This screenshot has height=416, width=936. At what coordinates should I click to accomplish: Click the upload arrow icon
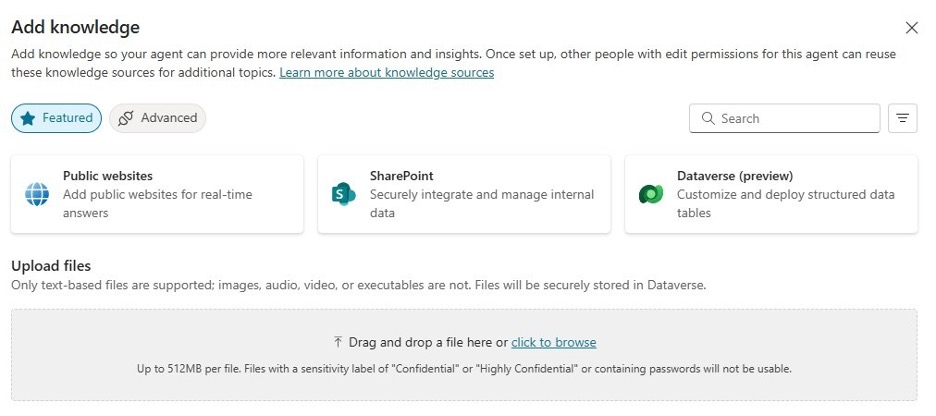pyautogui.click(x=338, y=342)
